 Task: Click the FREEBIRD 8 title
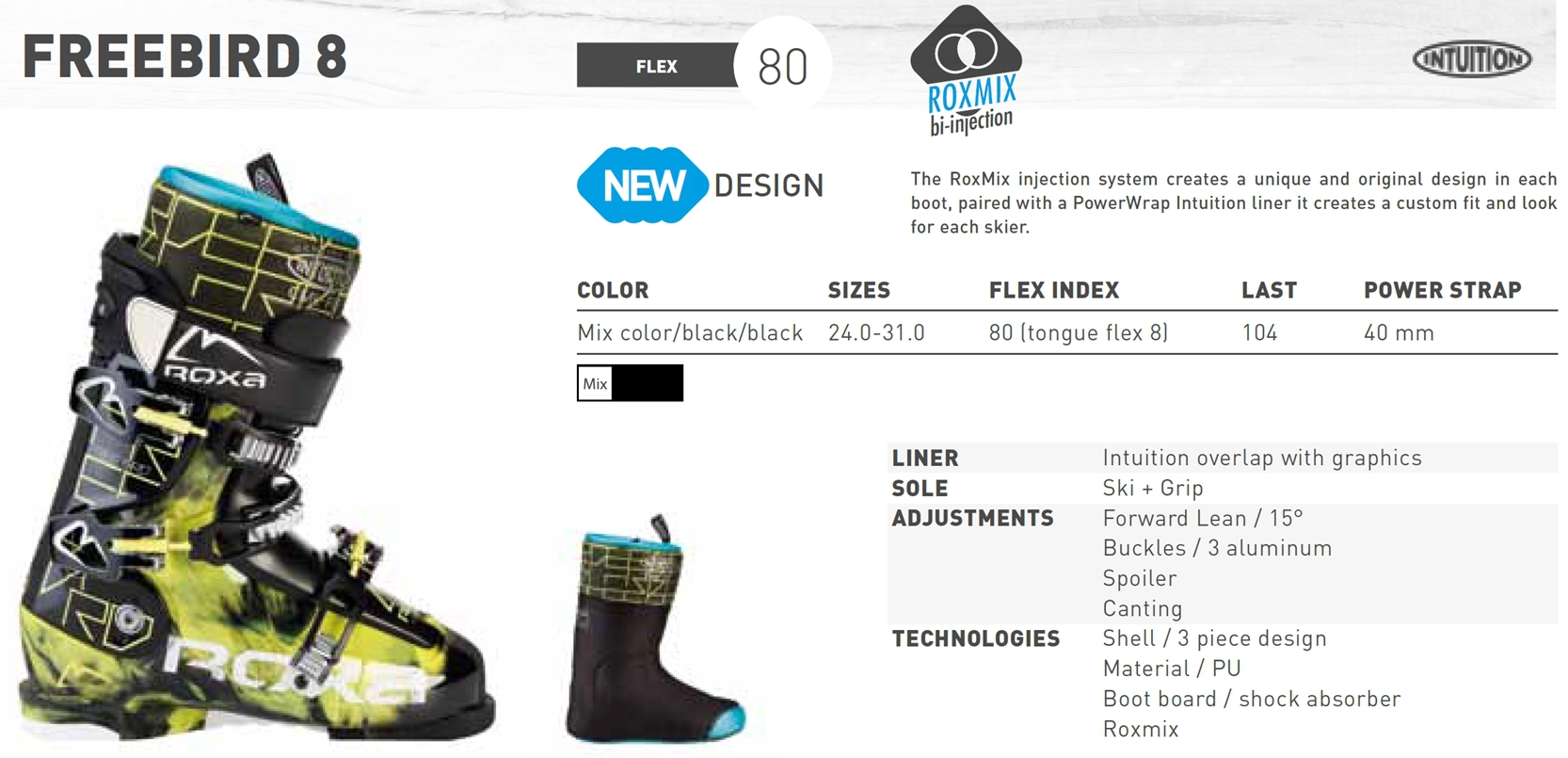185,56
